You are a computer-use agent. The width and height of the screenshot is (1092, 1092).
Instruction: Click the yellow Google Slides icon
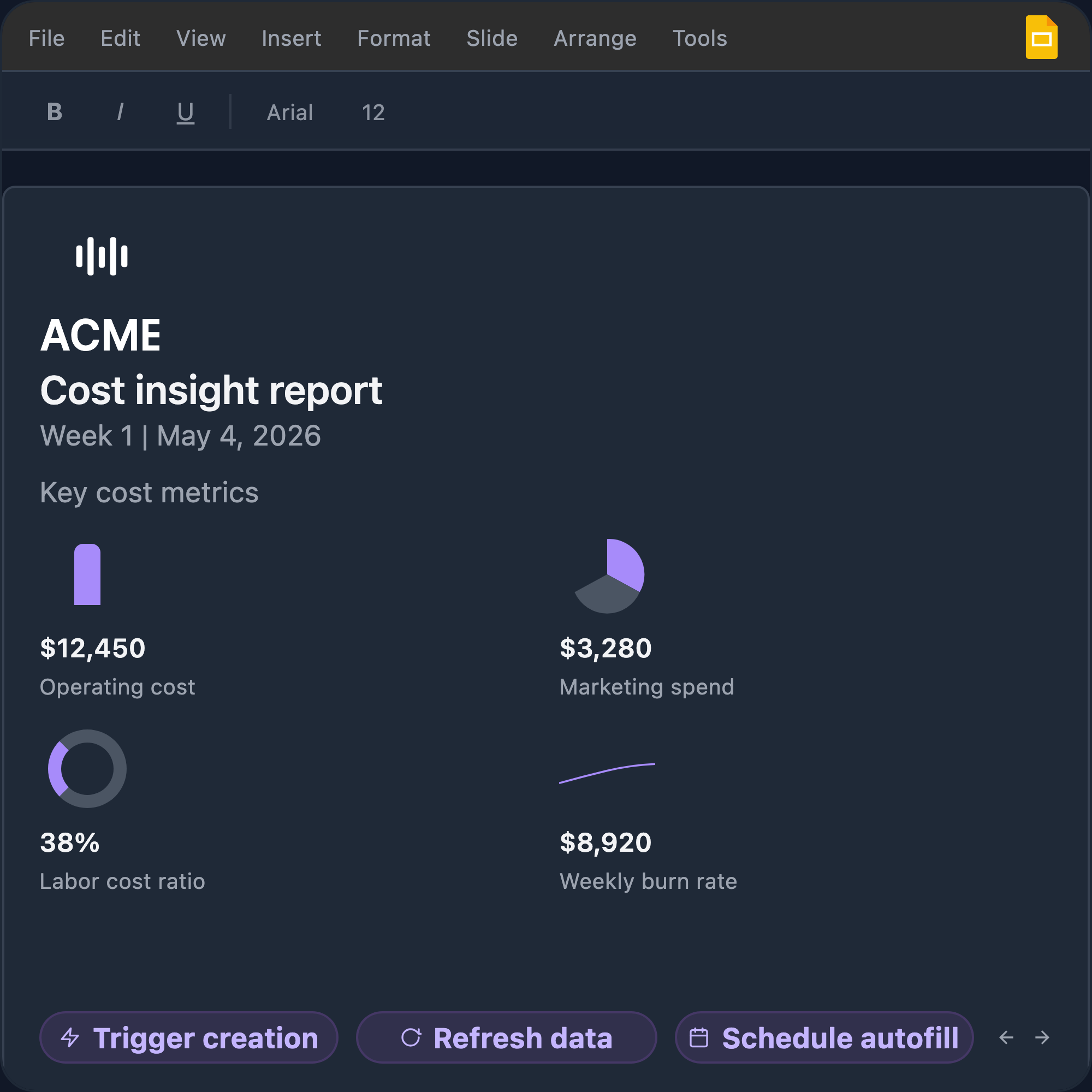point(1041,37)
